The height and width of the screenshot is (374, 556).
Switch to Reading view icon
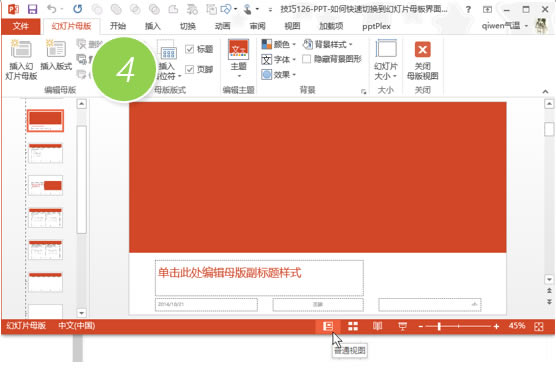(x=378, y=326)
